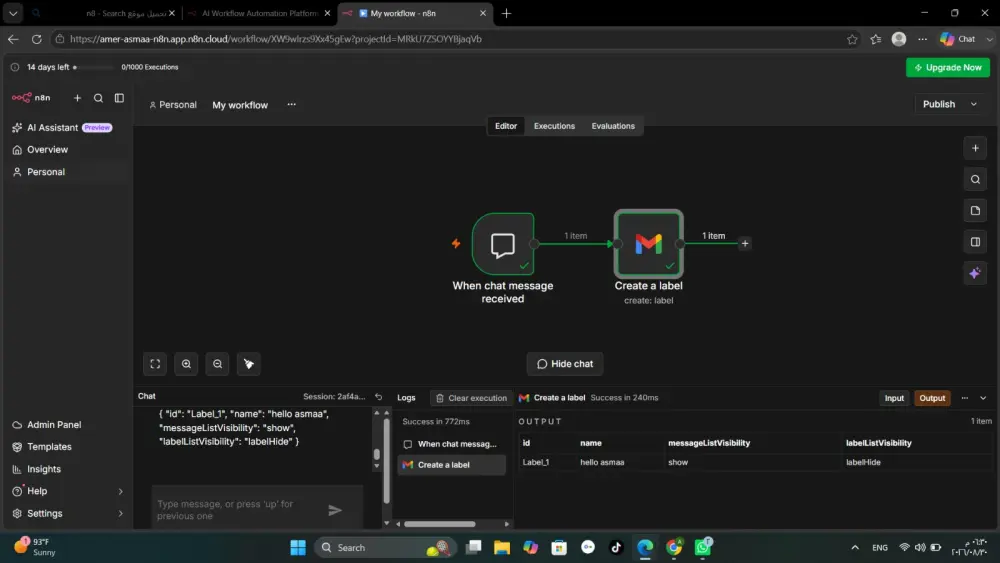Click the logs horizontal scrollbar
The image size is (1000, 563).
(x=439, y=524)
